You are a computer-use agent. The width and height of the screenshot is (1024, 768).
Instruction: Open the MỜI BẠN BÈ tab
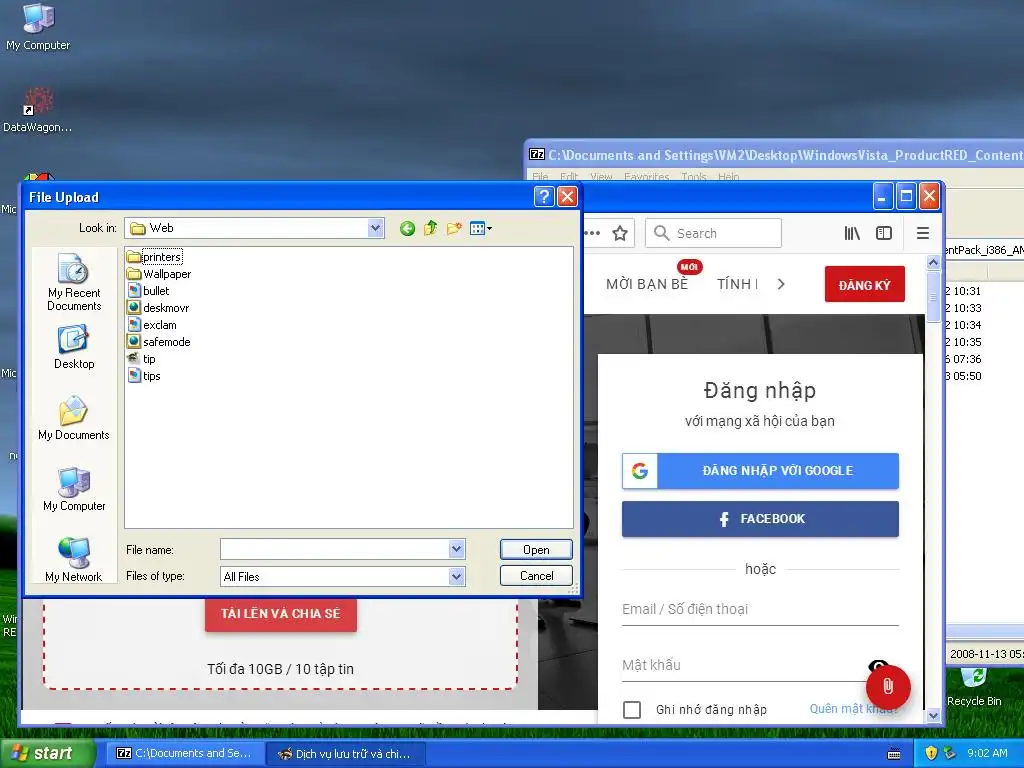point(647,284)
